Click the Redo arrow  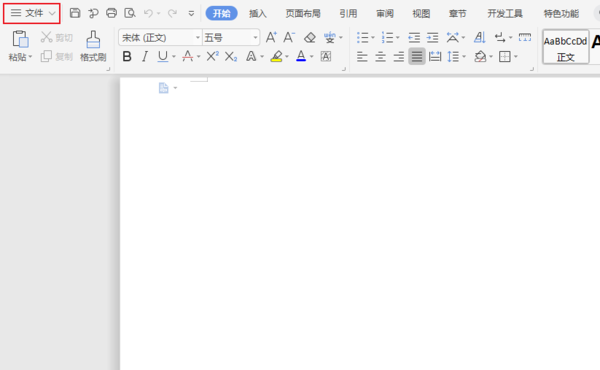[x=173, y=13]
